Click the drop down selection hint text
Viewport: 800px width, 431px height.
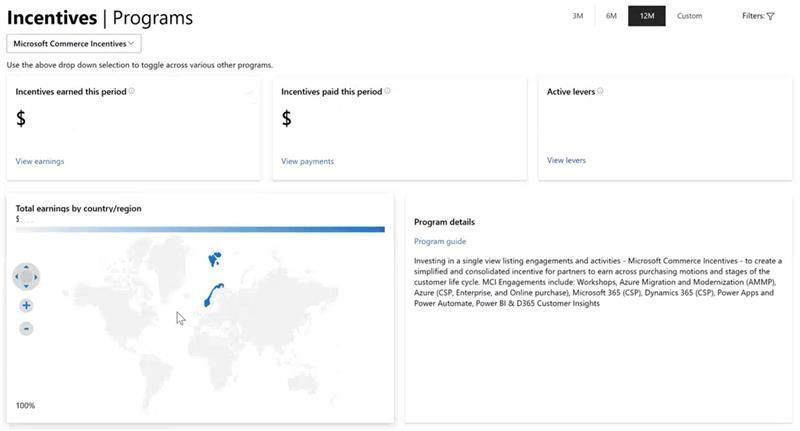tap(140, 65)
